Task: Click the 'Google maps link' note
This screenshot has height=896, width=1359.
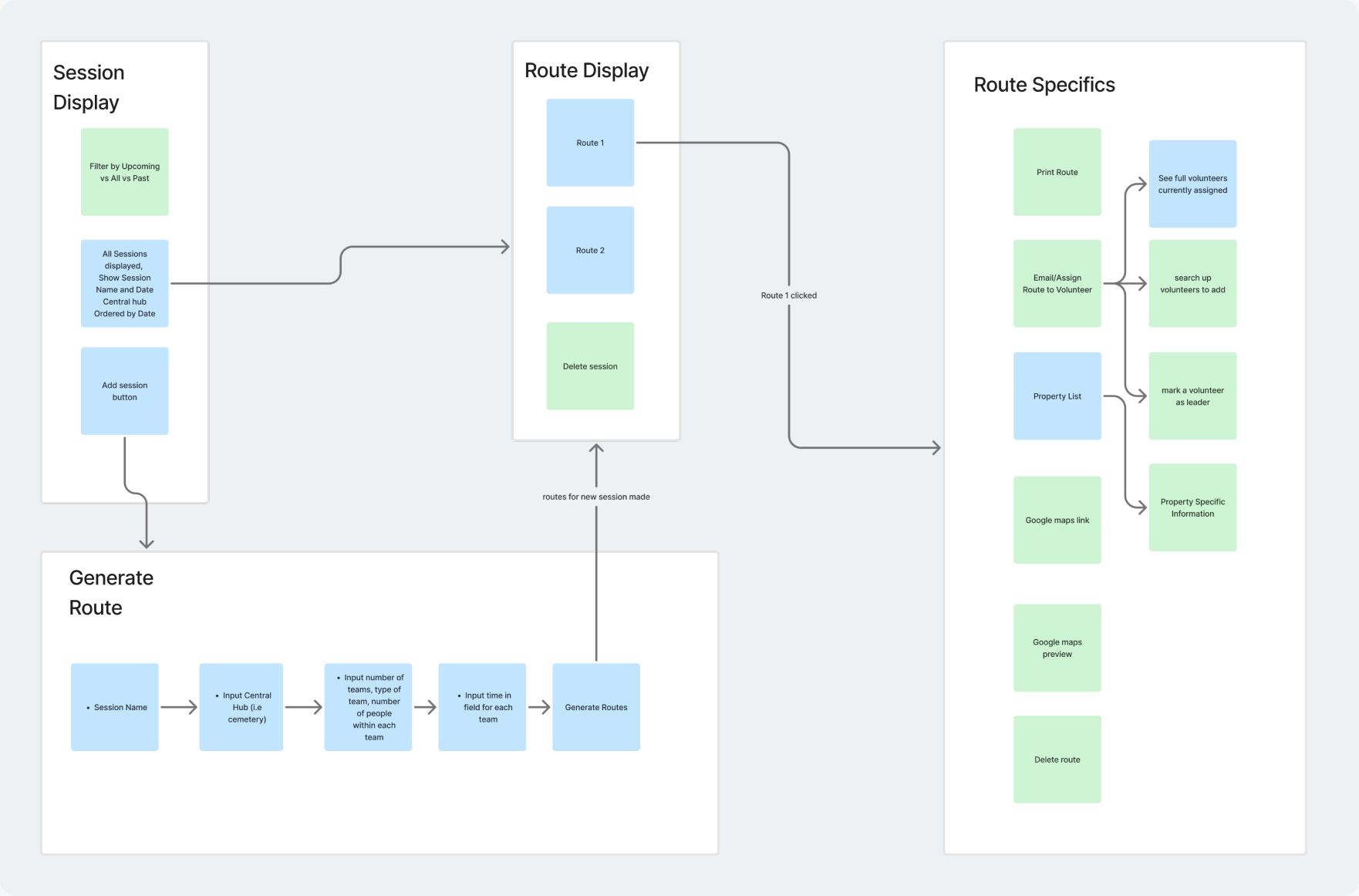Action: coord(1057,520)
